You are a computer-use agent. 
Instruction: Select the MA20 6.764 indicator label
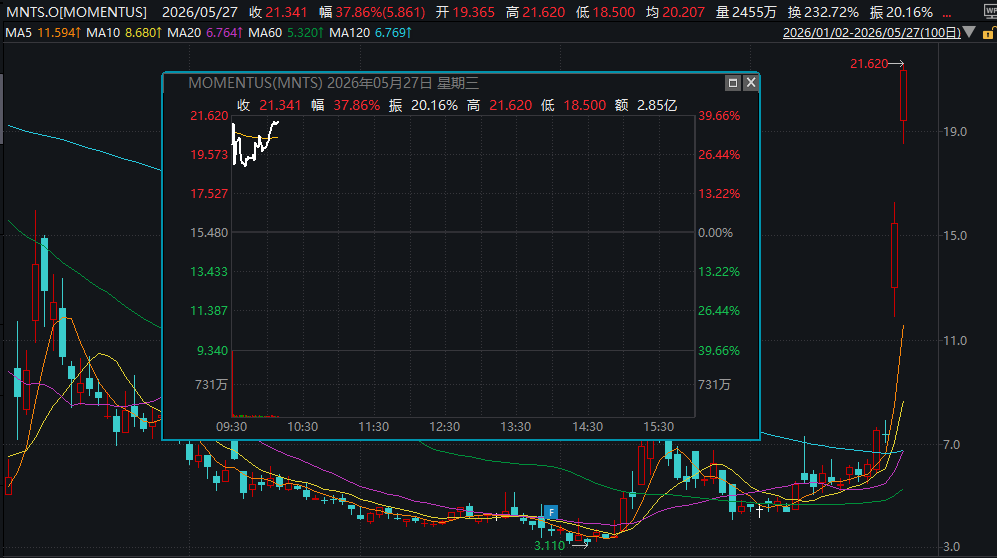coord(205,32)
